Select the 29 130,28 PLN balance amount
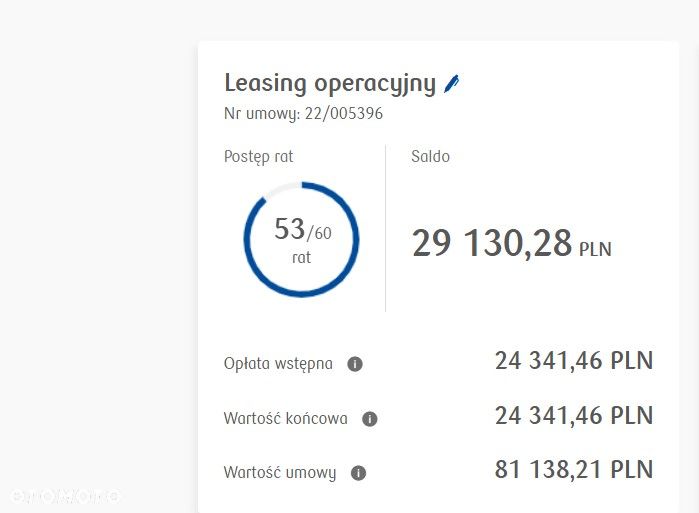 tap(511, 243)
